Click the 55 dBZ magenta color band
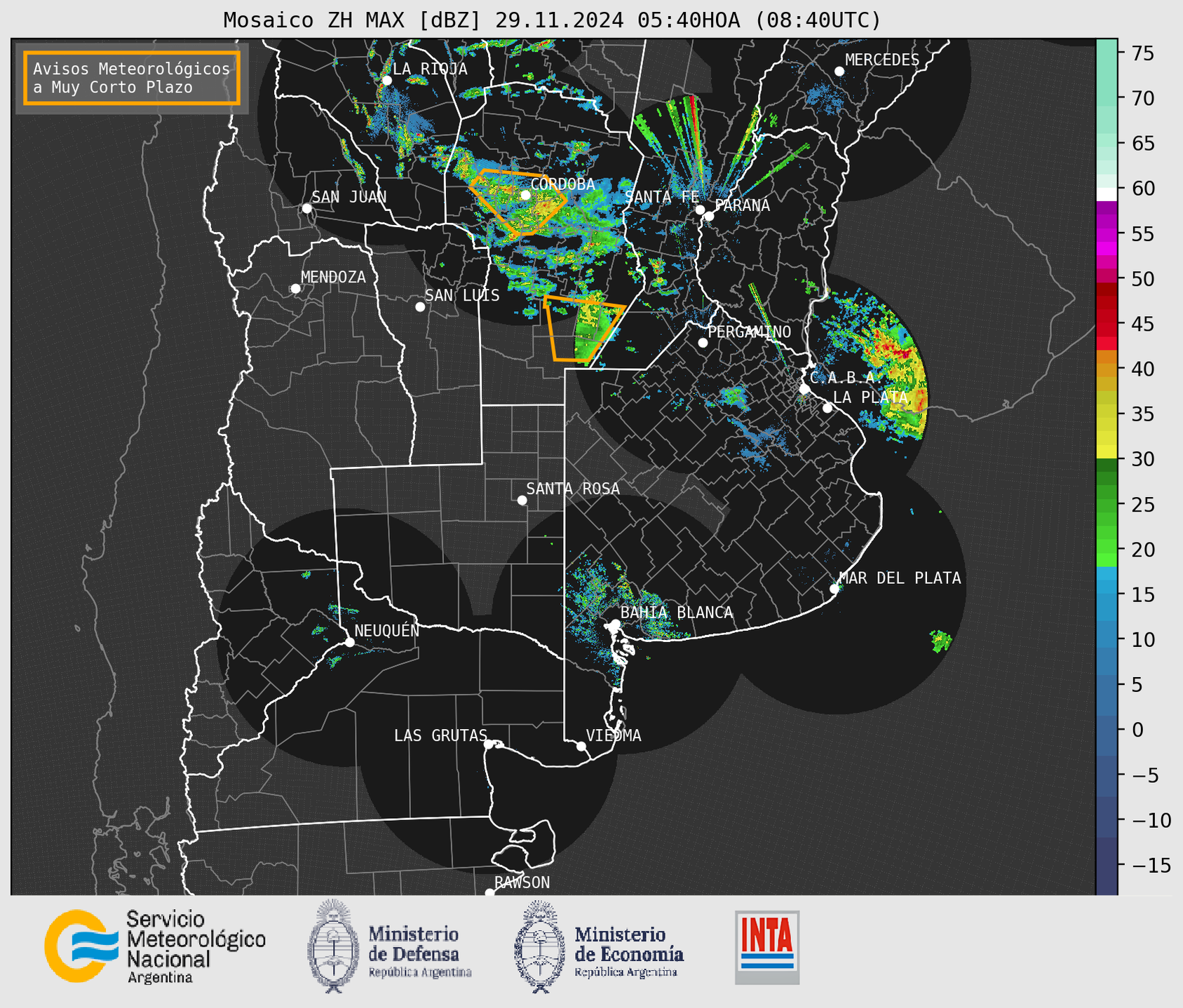The width and height of the screenshot is (1183, 1008). (x=1107, y=233)
